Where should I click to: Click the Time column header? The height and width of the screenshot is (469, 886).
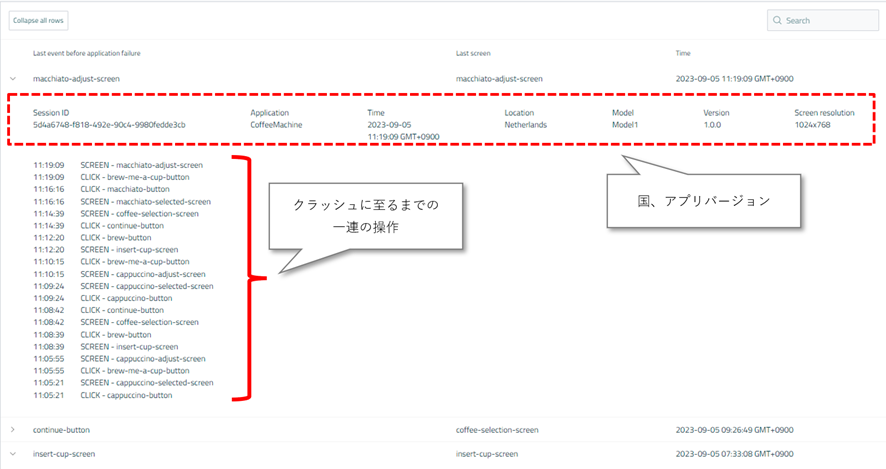[683, 53]
